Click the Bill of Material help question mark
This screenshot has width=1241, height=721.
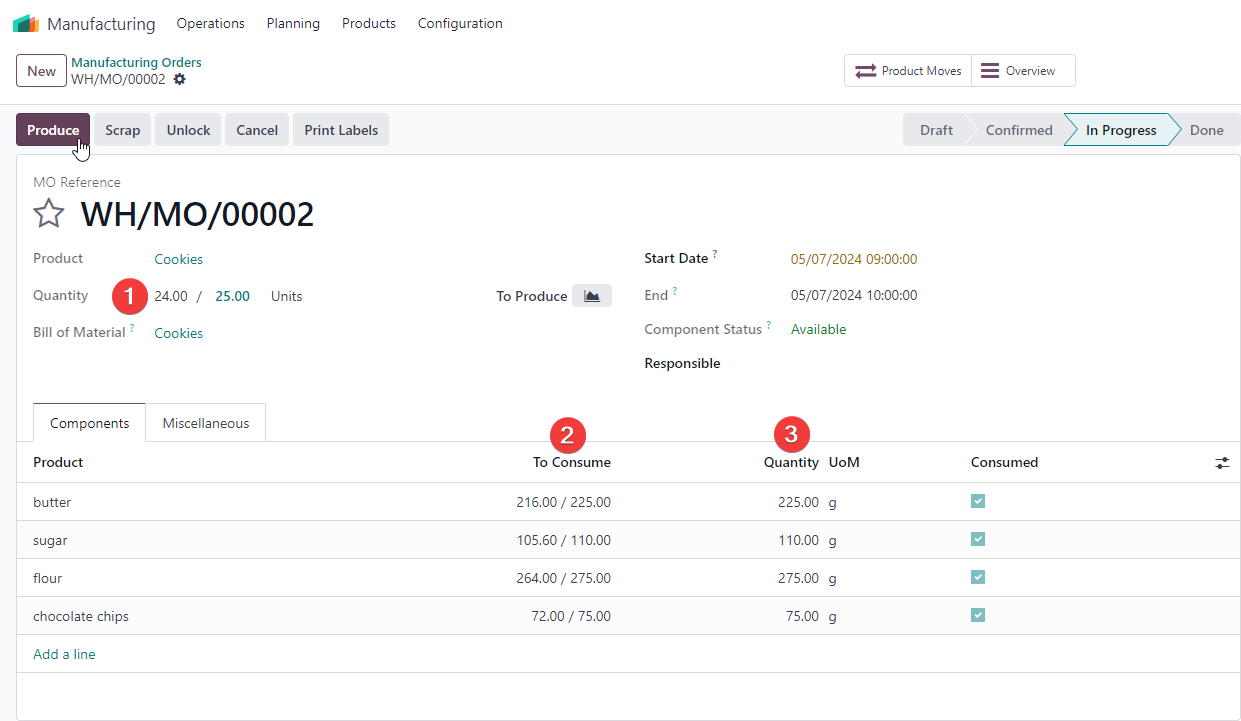(x=132, y=329)
